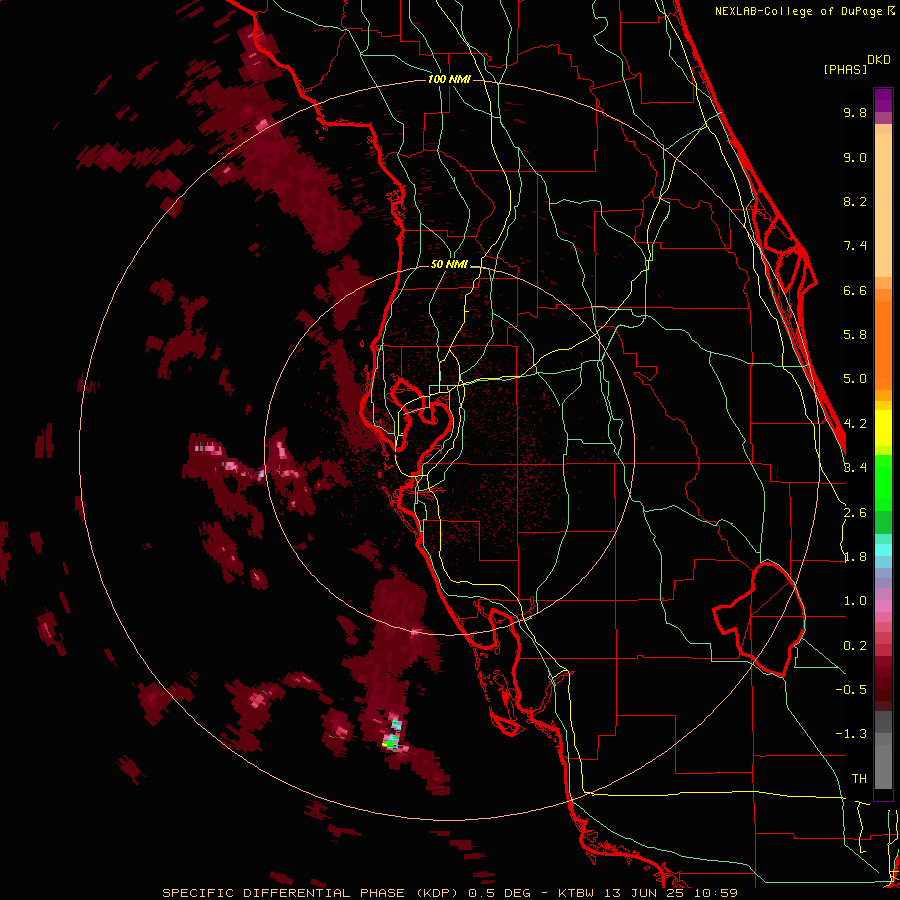This screenshot has height=900, width=900.
Task: Click the 10:59 timestamp
Action: [715, 893]
